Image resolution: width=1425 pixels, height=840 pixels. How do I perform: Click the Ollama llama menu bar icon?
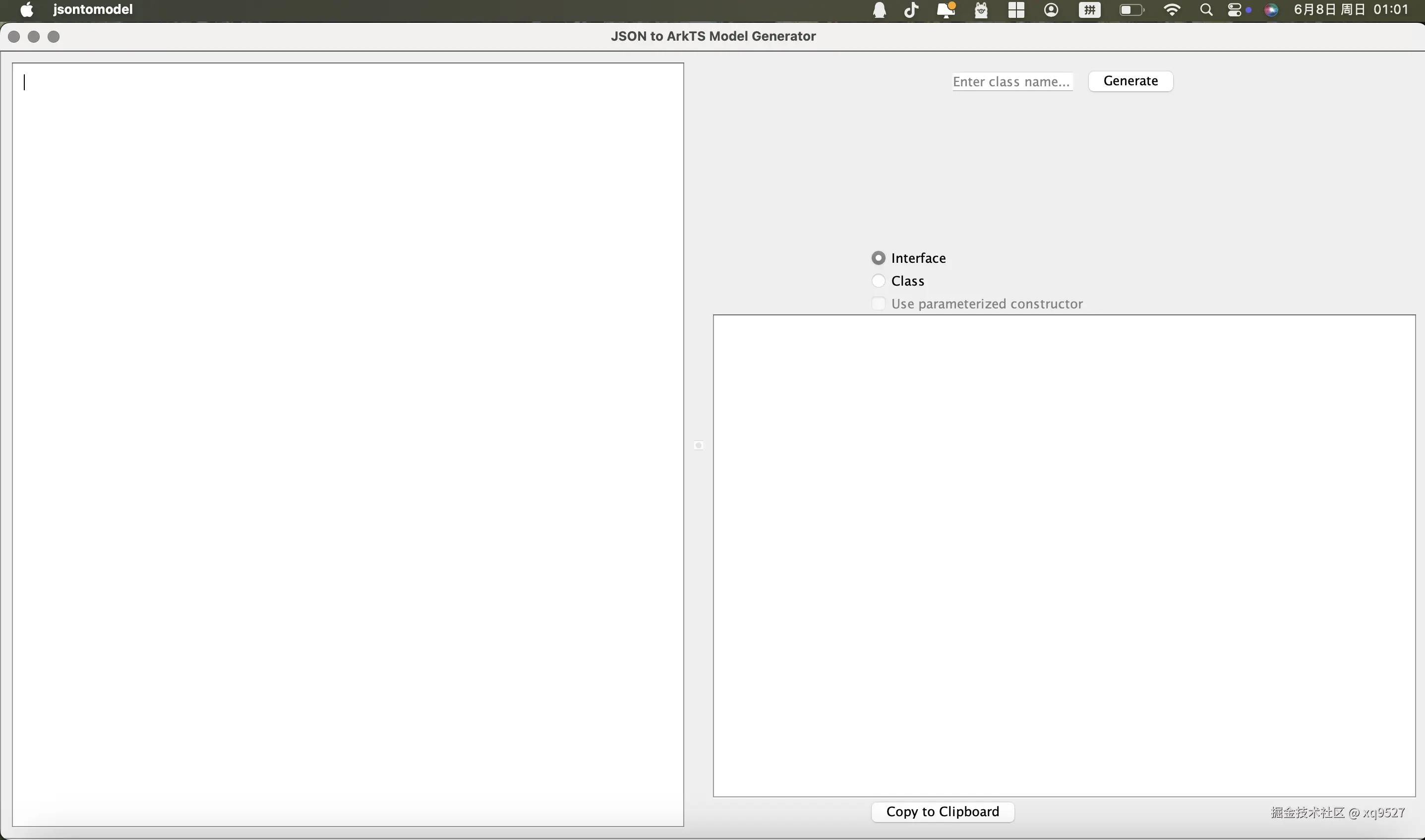click(x=981, y=10)
